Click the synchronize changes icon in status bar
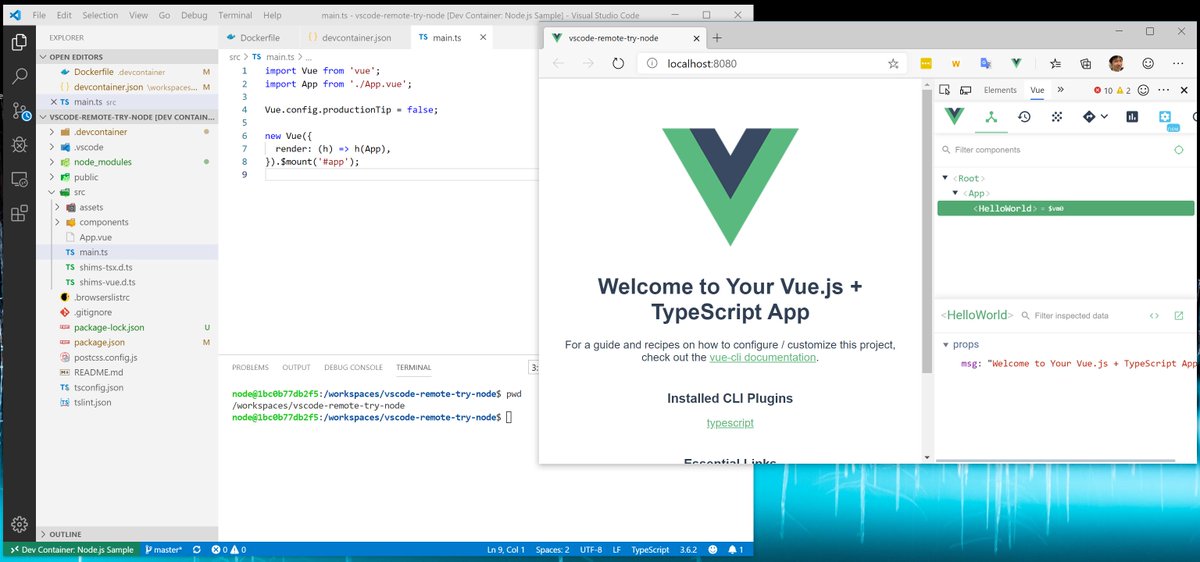This screenshot has width=1200, height=562. pyautogui.click(x=196, y=550)
